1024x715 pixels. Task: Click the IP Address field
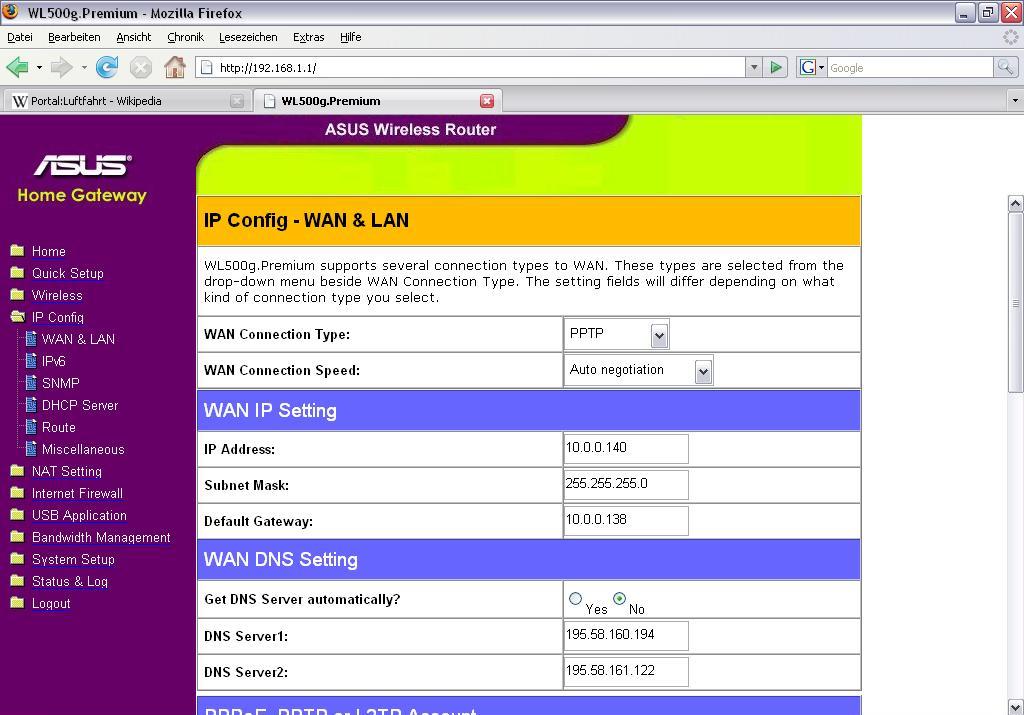click(x=626, y=449)
